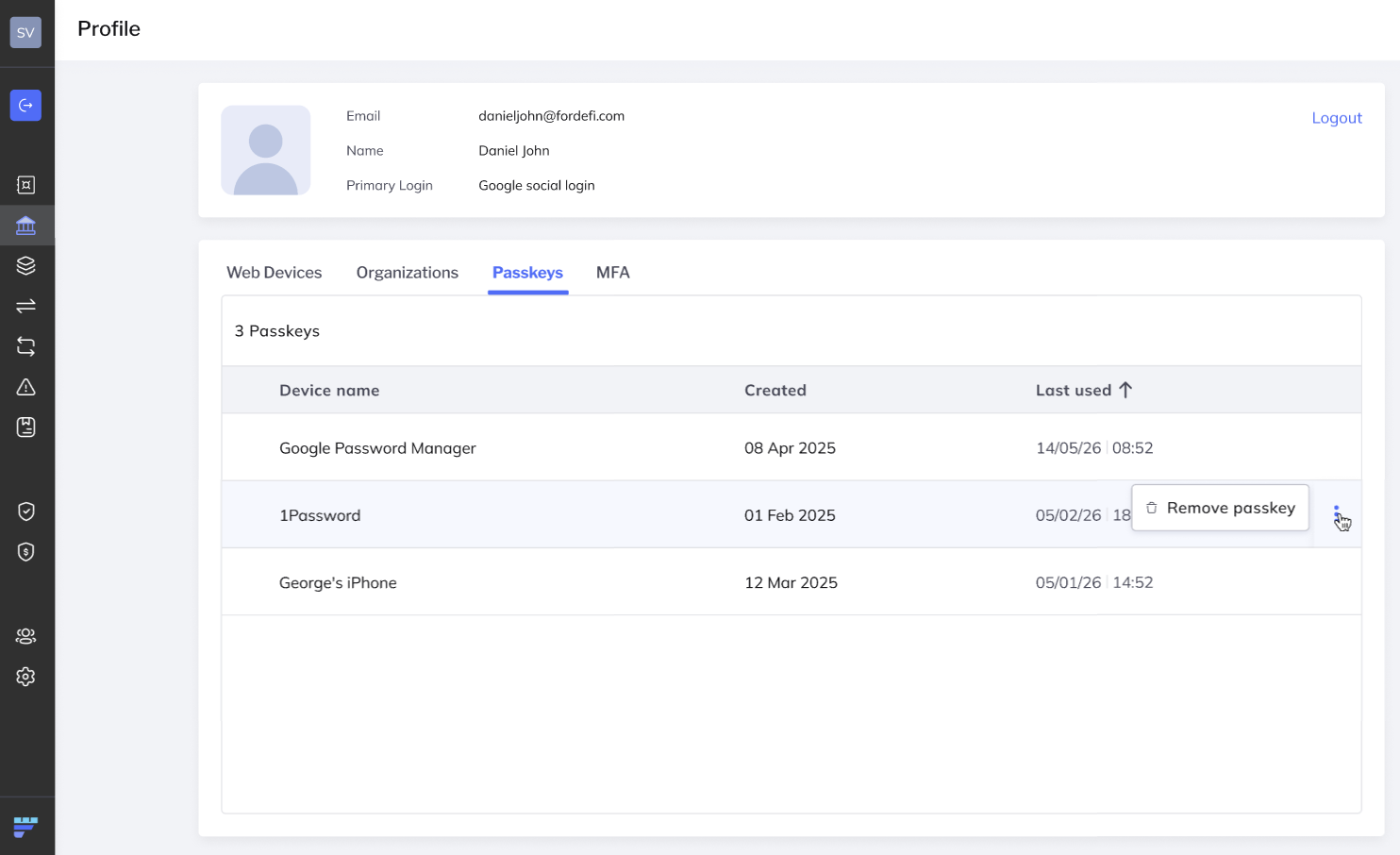The height and width of the screenshot is (855, 1400).
Task: Click the profile picture placeholder
Action: click(x=266, y=150)
